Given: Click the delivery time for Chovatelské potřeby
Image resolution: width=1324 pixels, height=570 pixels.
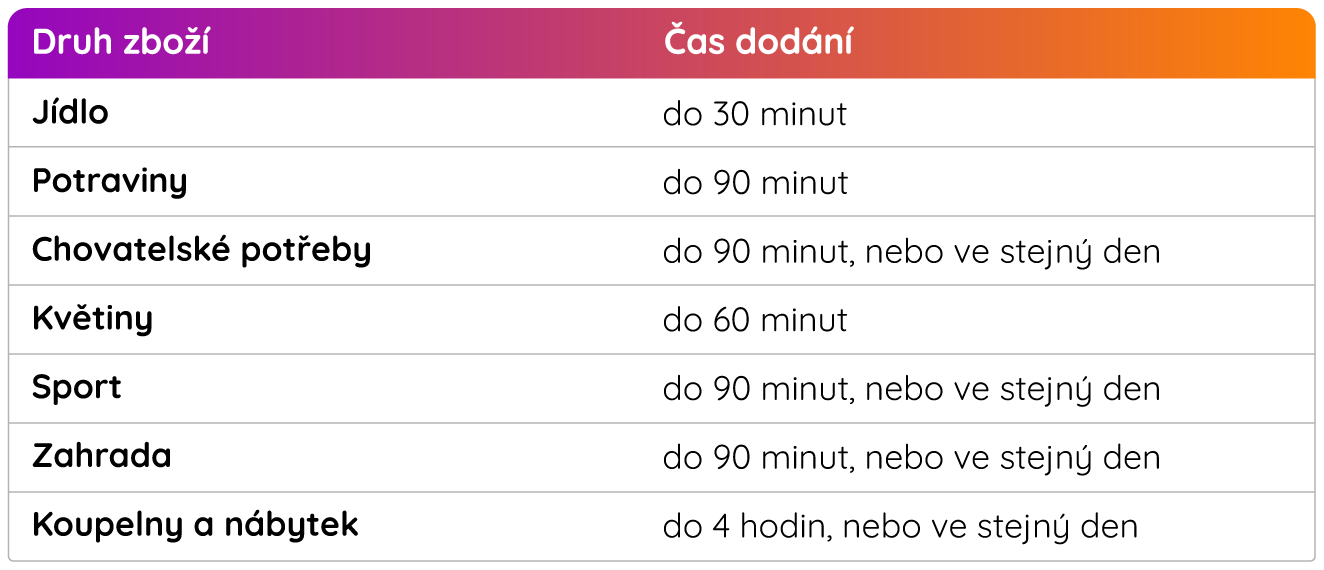Looking at the screenshot, I should [912, 252].
